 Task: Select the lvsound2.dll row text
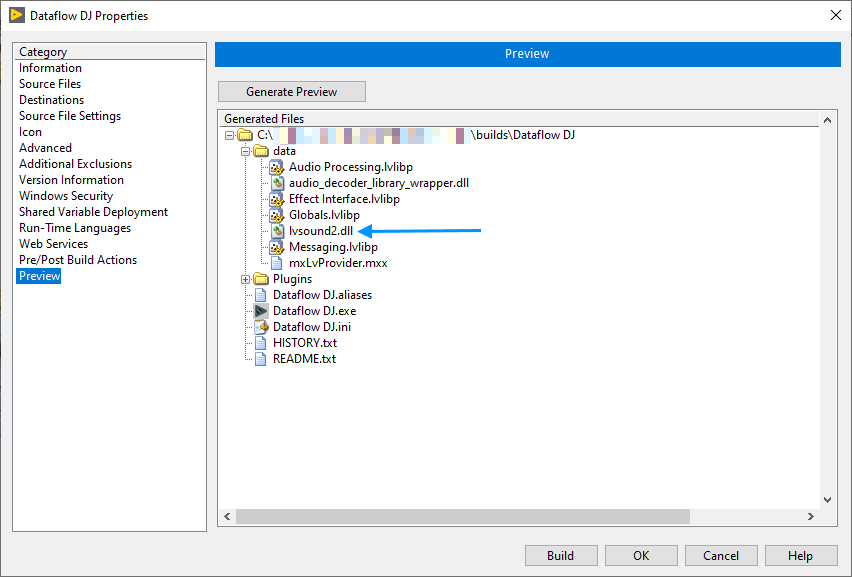coord(321,231)
